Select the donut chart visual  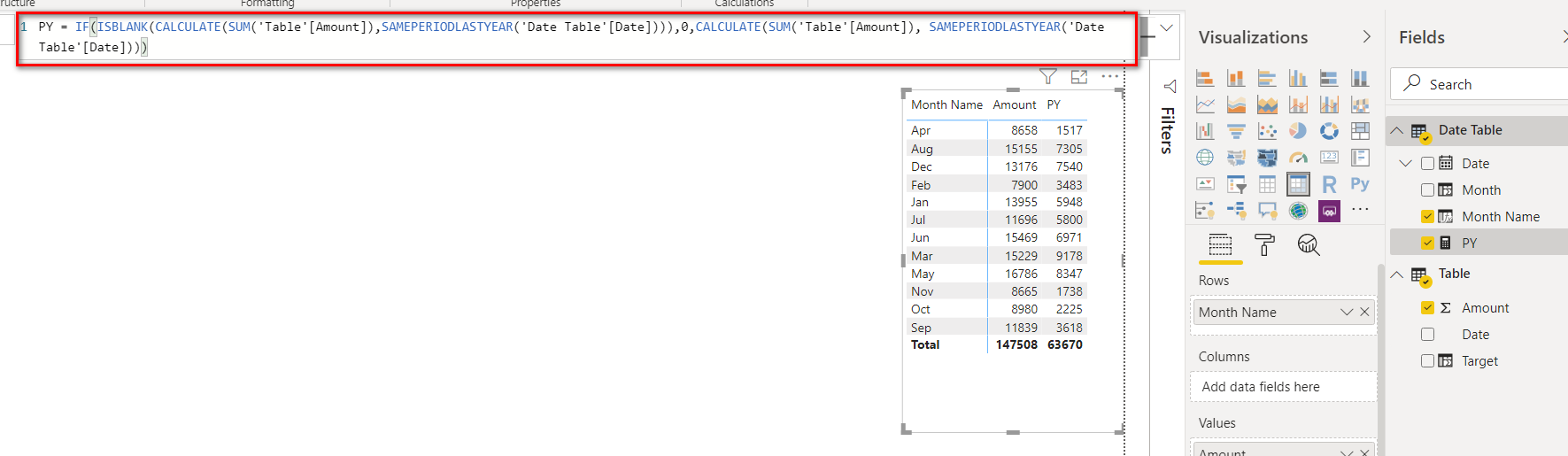pyautogui.click(x=1329, y=131)
